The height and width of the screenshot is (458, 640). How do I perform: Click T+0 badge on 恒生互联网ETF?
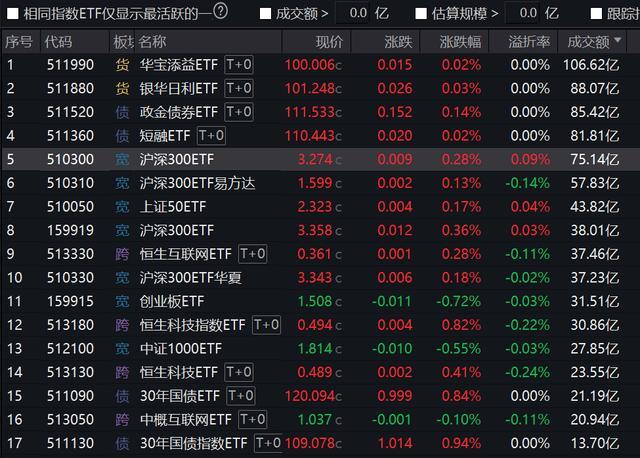pyautogui.click(x=253, y=254)
